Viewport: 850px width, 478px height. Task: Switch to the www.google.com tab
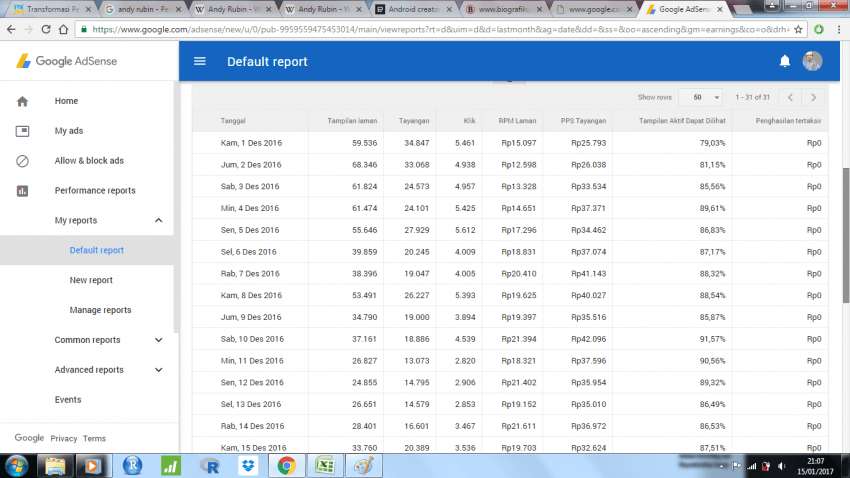click(x=594, y=9)
